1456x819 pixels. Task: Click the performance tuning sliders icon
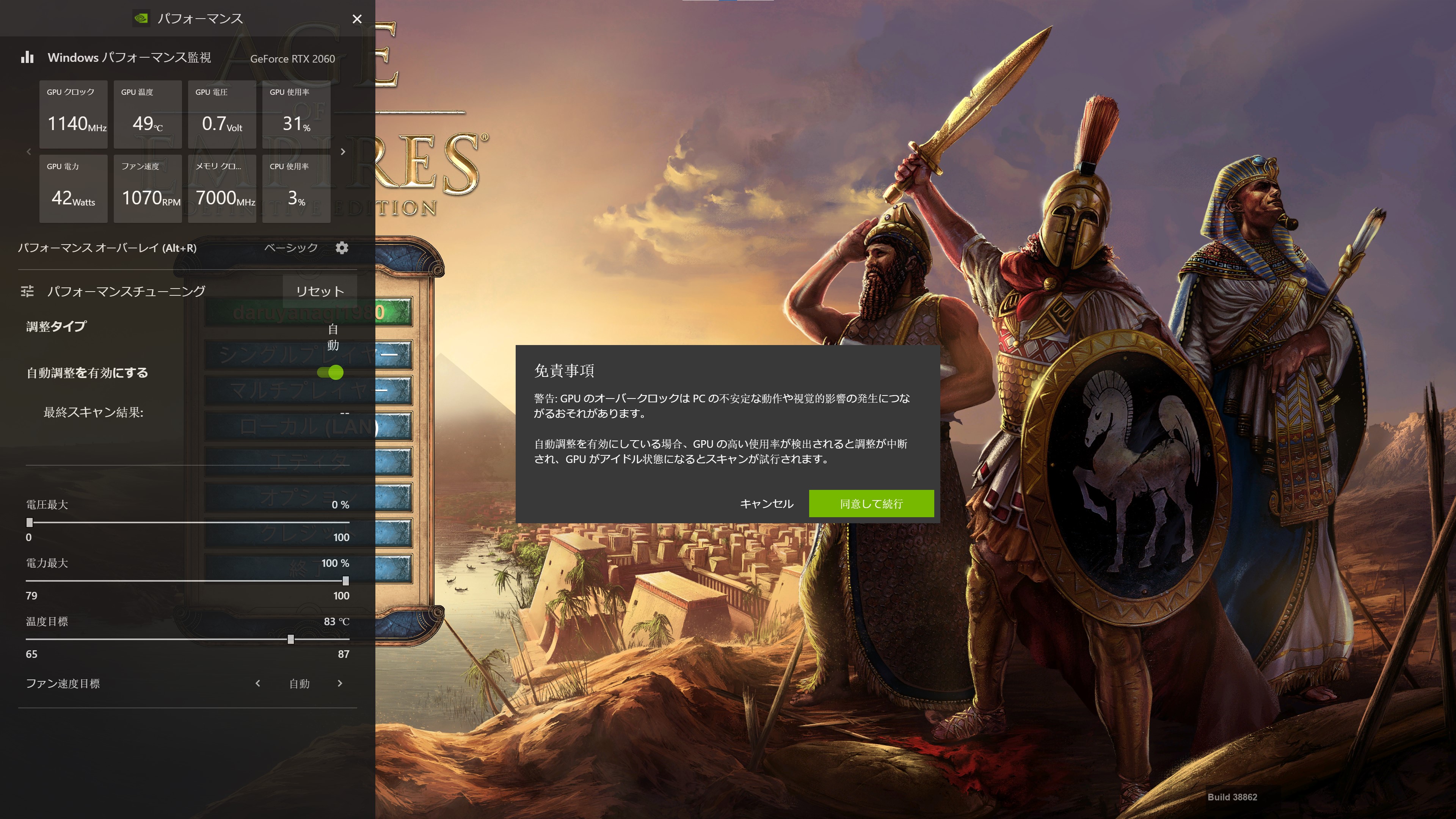[27, 290]
